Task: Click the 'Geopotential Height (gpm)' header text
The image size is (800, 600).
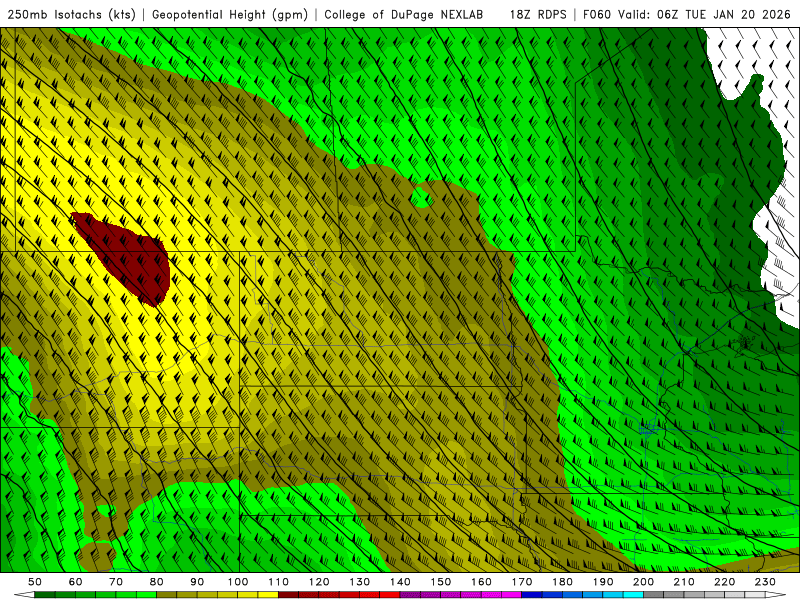Action: (230, 14)
